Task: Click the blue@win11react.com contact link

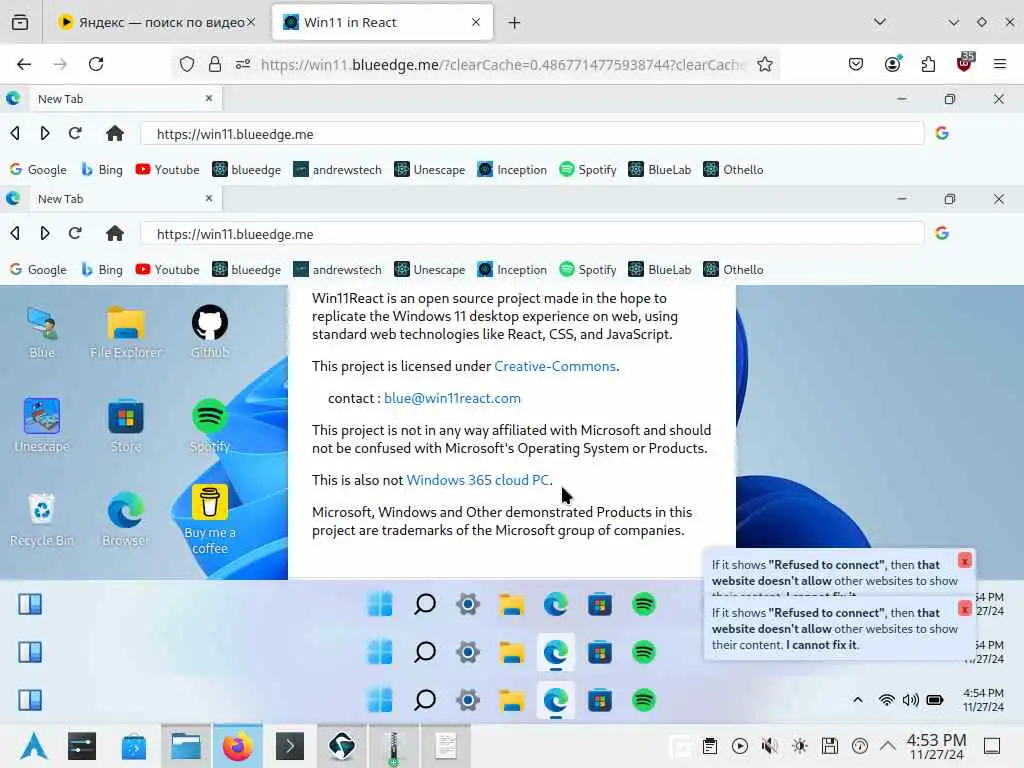Action: point(452,398)
